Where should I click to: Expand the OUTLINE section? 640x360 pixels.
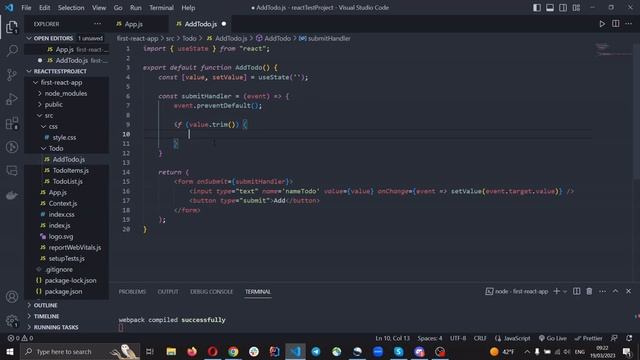tap(66, 305)
